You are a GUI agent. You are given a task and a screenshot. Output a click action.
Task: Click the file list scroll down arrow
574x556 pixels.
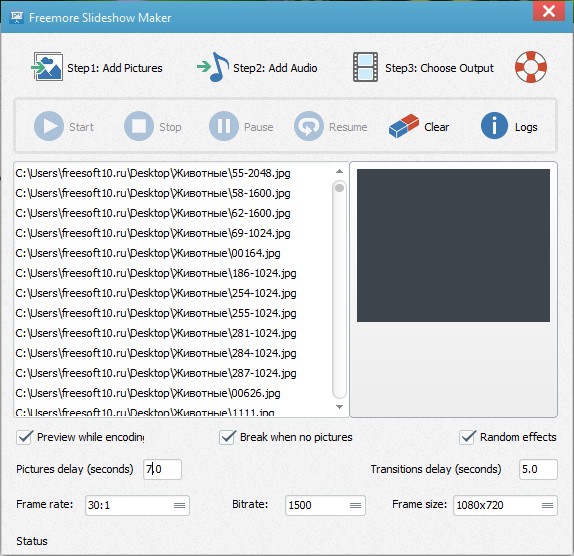coord(339,407)
